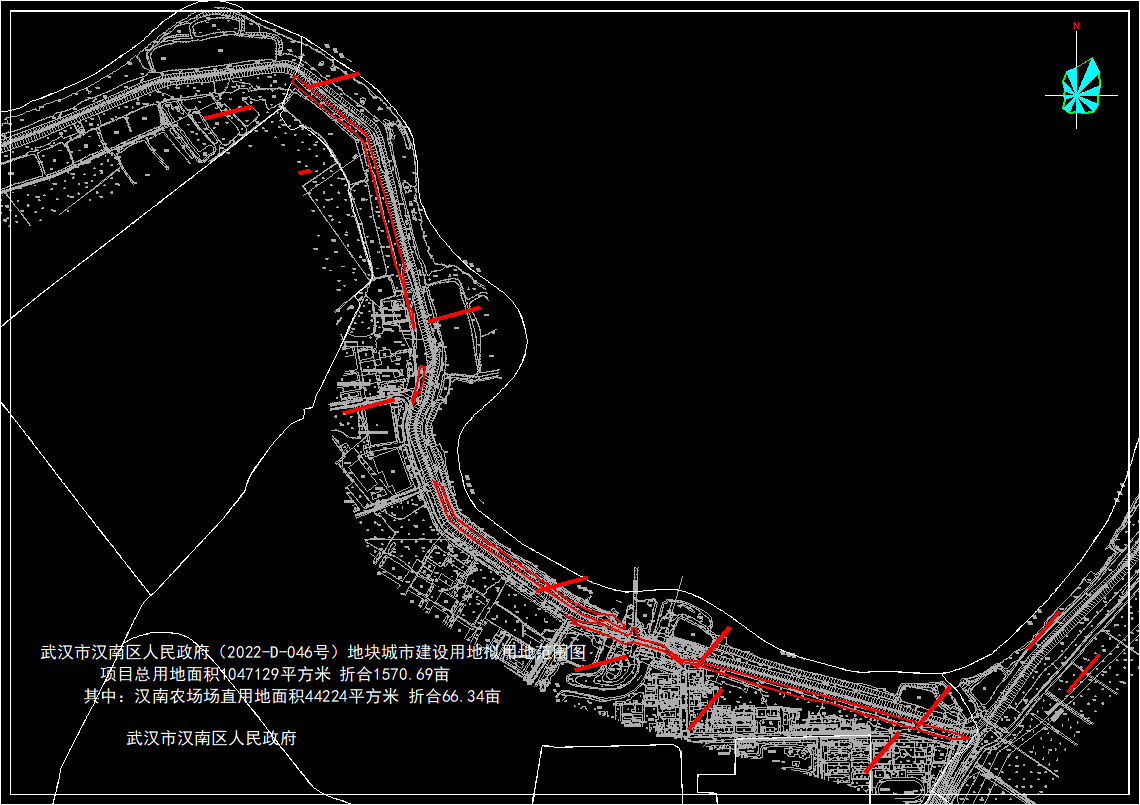The image size is (1140, 805).
Task: Select the text line with 44224平方米
Action: point(292,696)
